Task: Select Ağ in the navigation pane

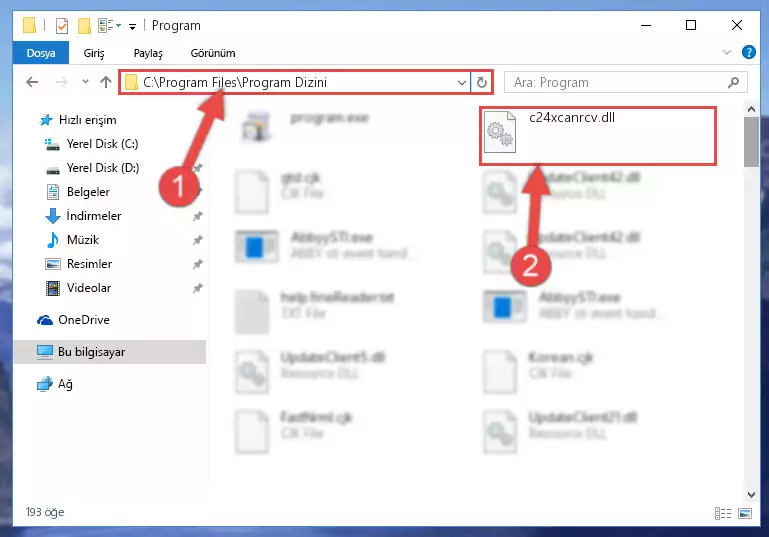Action: click(65, 384)
